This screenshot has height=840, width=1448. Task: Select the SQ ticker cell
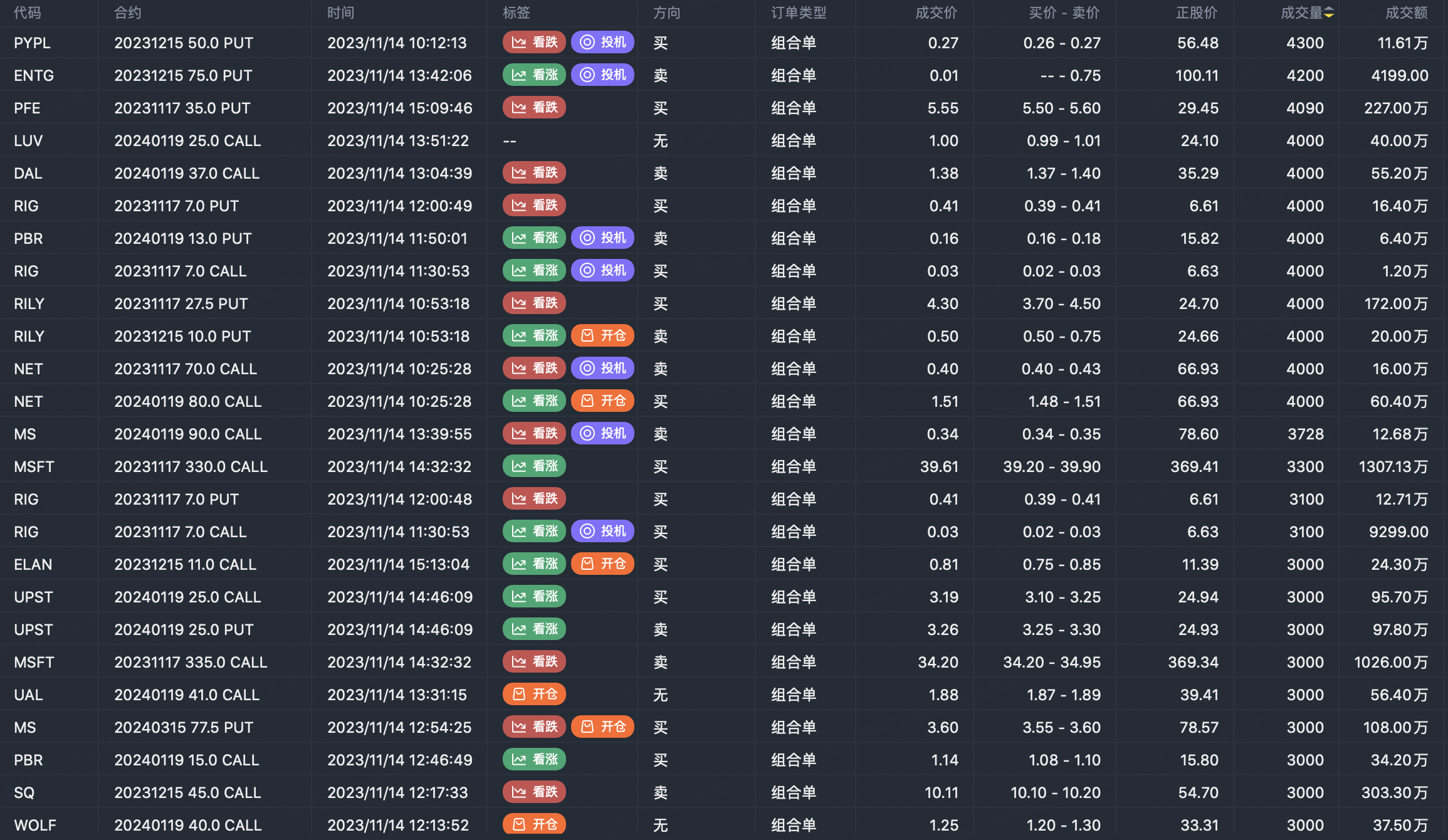24,792
